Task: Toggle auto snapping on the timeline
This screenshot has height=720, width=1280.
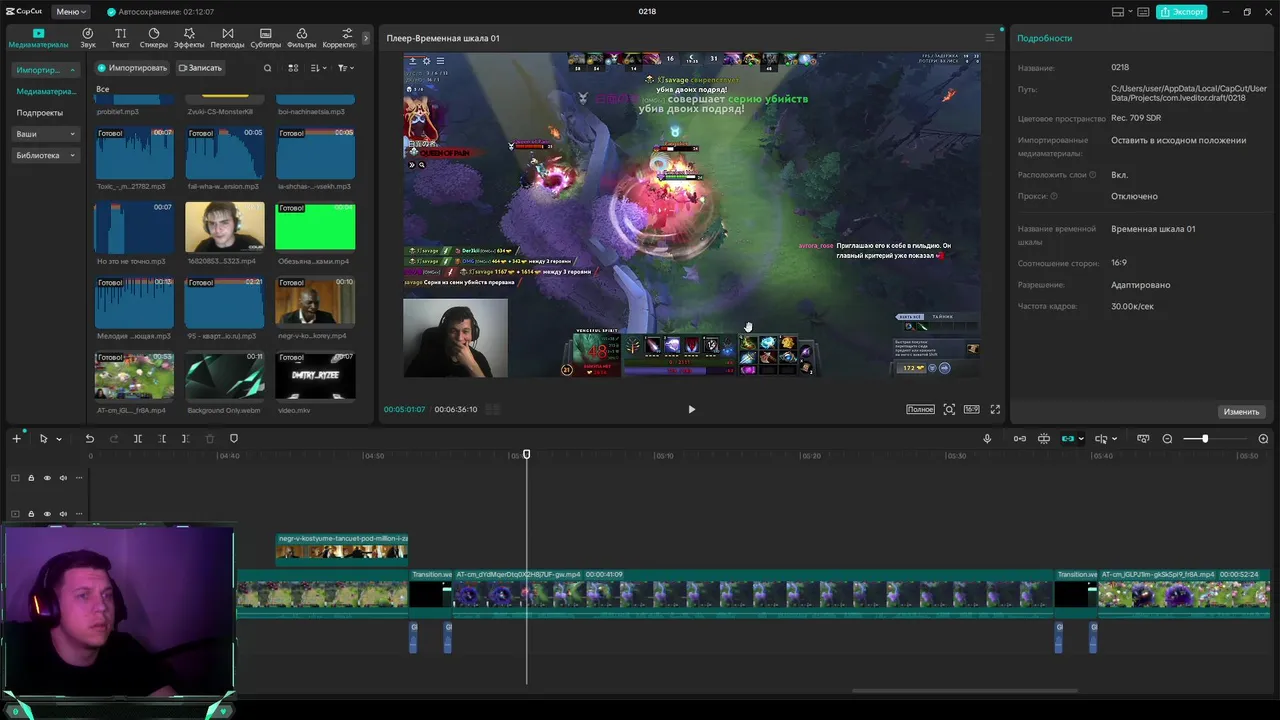Action: point(1044,439)
